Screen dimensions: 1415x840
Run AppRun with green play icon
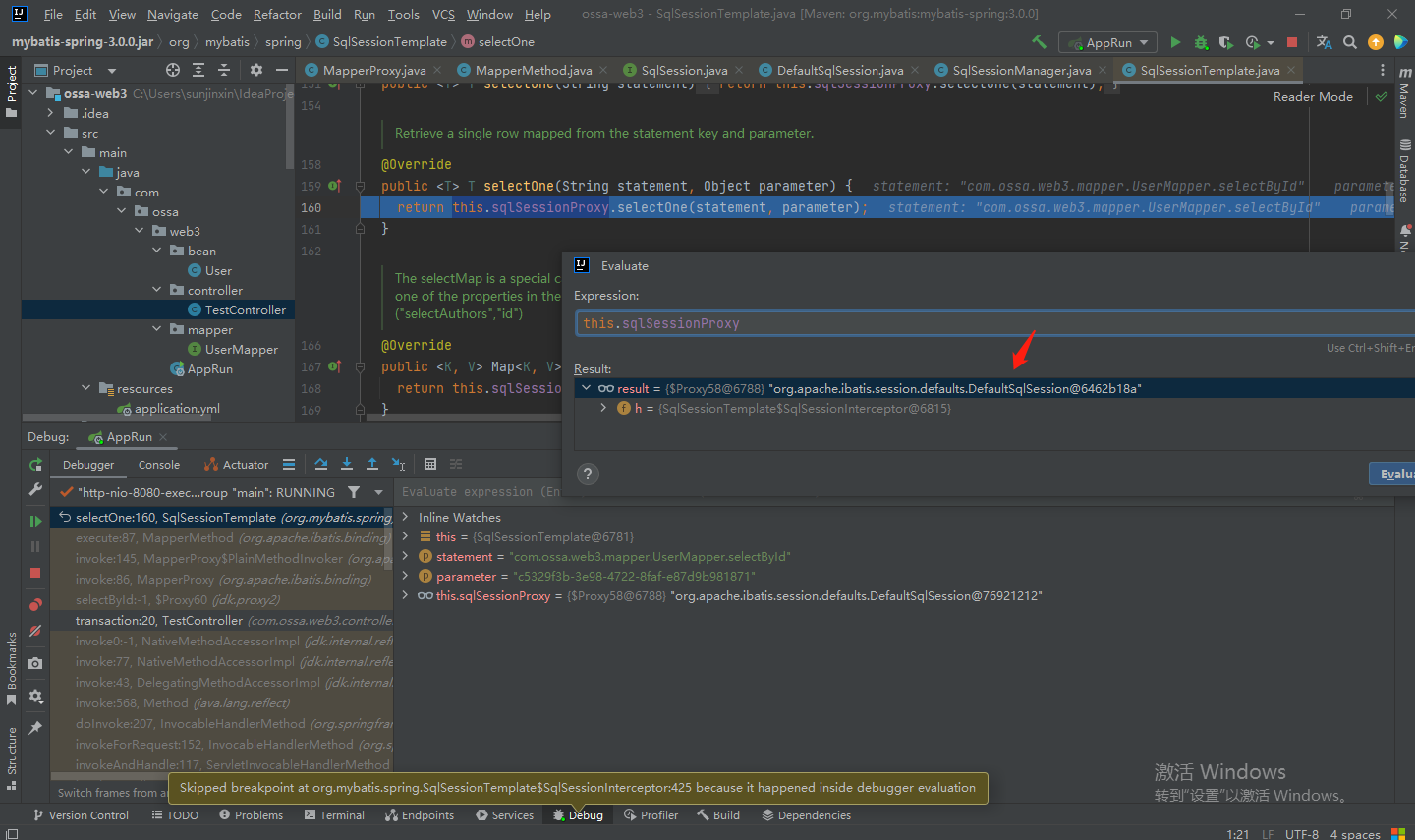pyautogui.click(x=1175, y=42)
